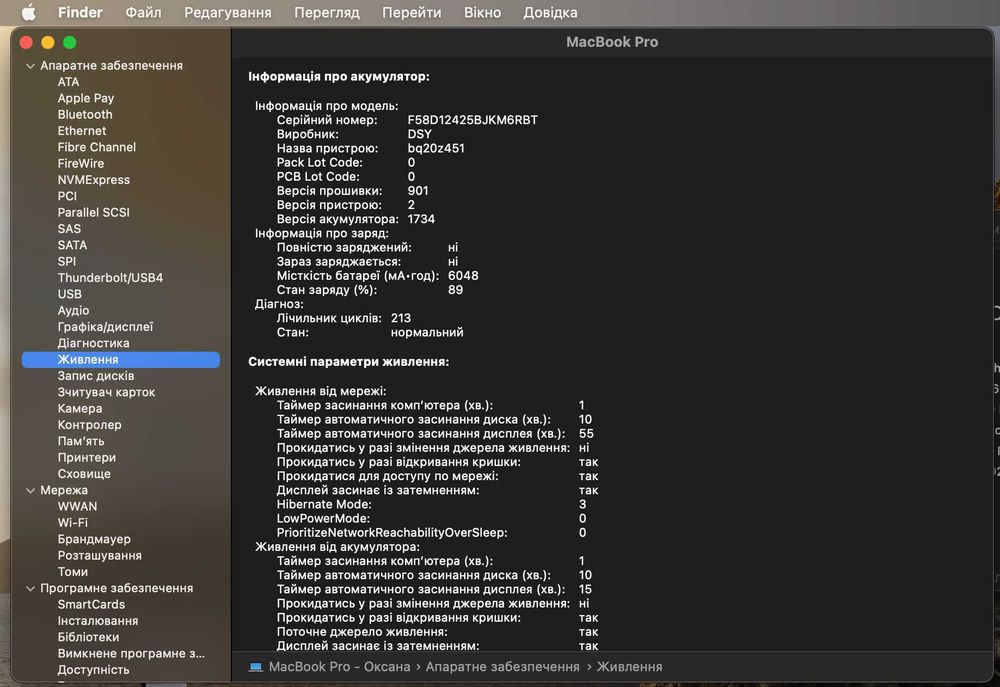Select Діагностика in the sidebar
1000x687 pixels.
click(x=93, y=343)
